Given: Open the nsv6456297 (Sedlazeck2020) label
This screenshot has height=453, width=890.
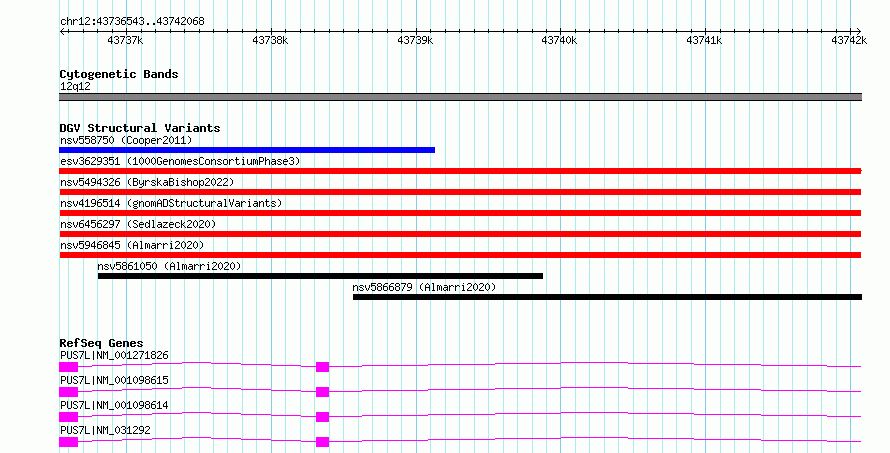Looking at the screenshot, I should [x=138, y=224].
